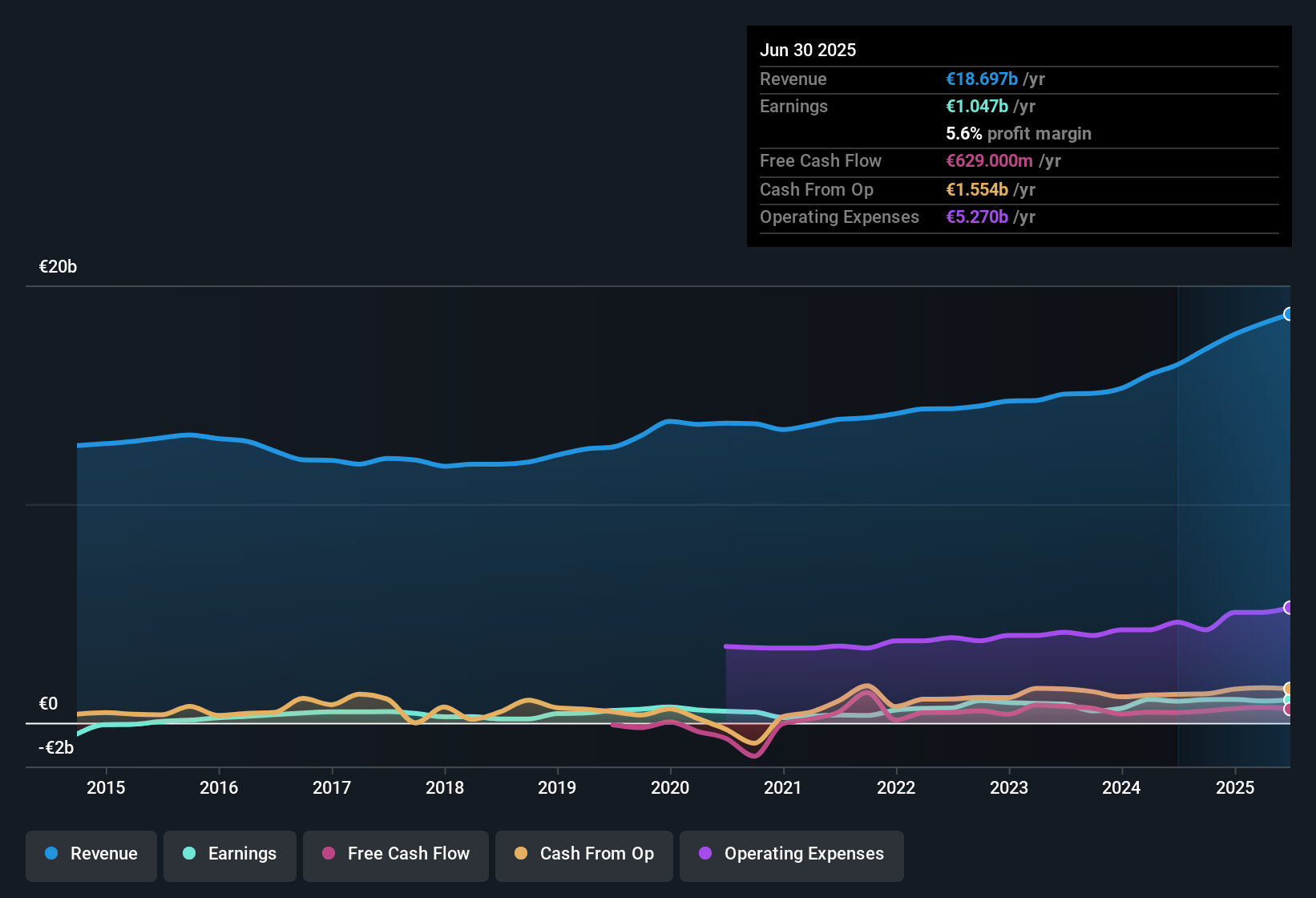
Task: Click the Operating Expenses purple legend dot
Action: [x=704, y=854]
